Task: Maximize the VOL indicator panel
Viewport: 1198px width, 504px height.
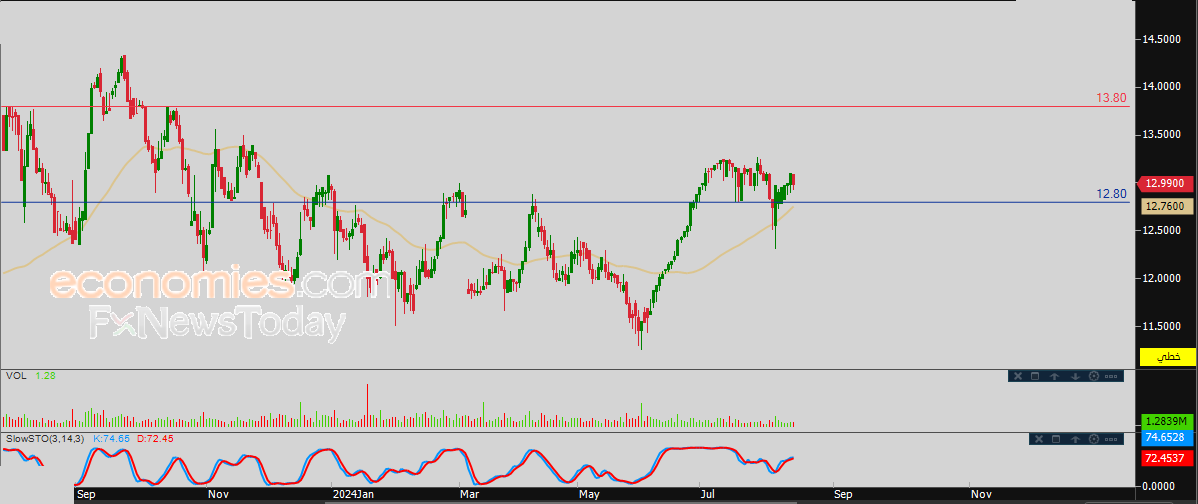Action: point(1035,376)
